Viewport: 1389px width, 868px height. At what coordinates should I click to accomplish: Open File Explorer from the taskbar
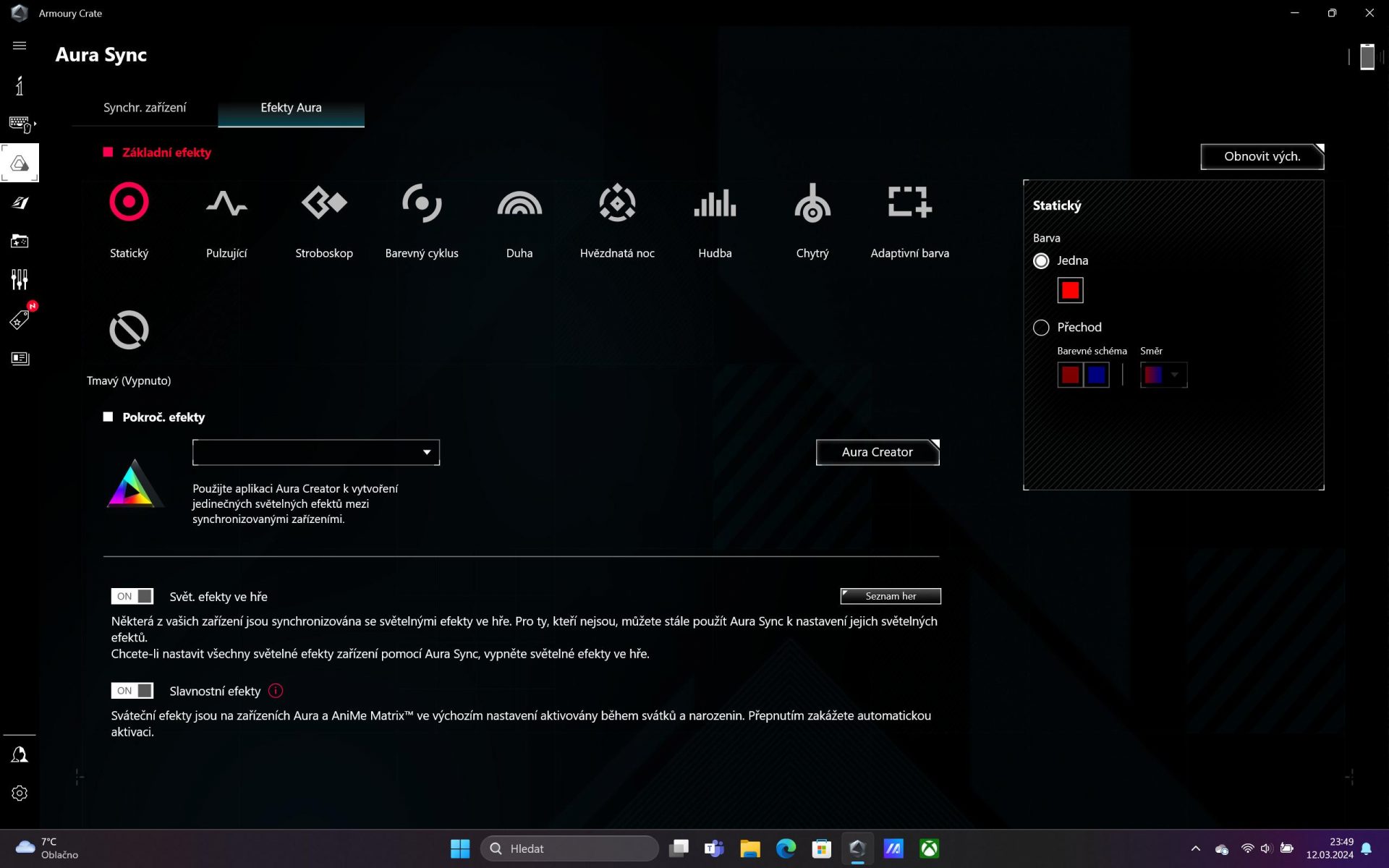(750, 848)
